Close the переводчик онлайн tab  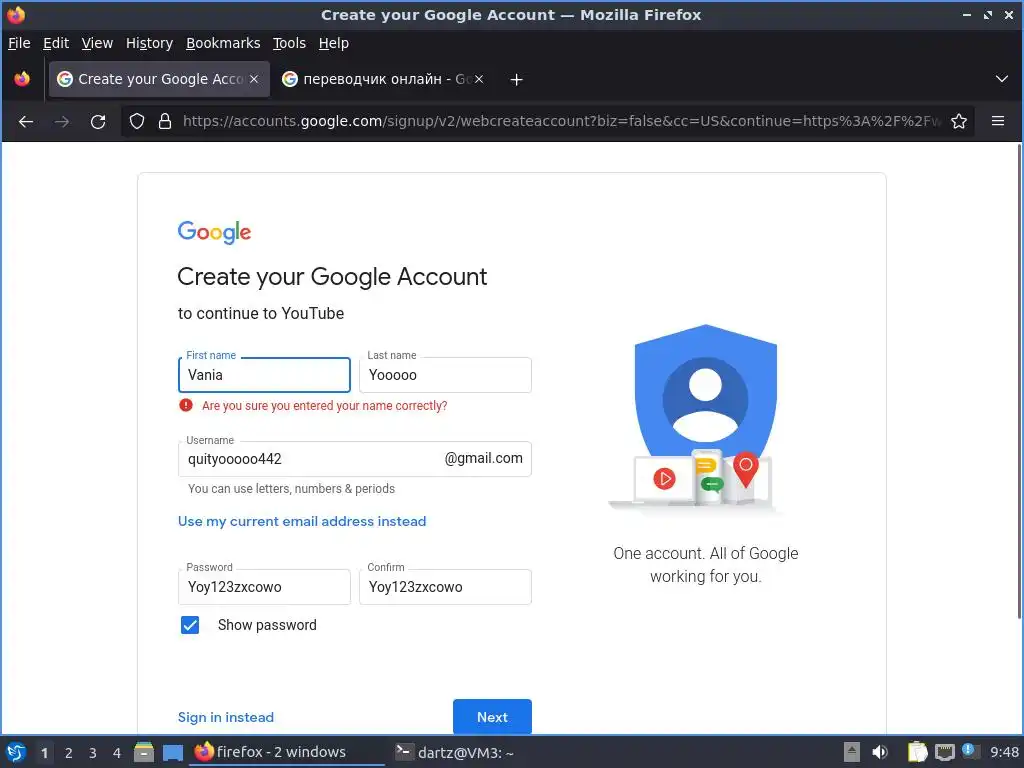(x=479, y=79)
